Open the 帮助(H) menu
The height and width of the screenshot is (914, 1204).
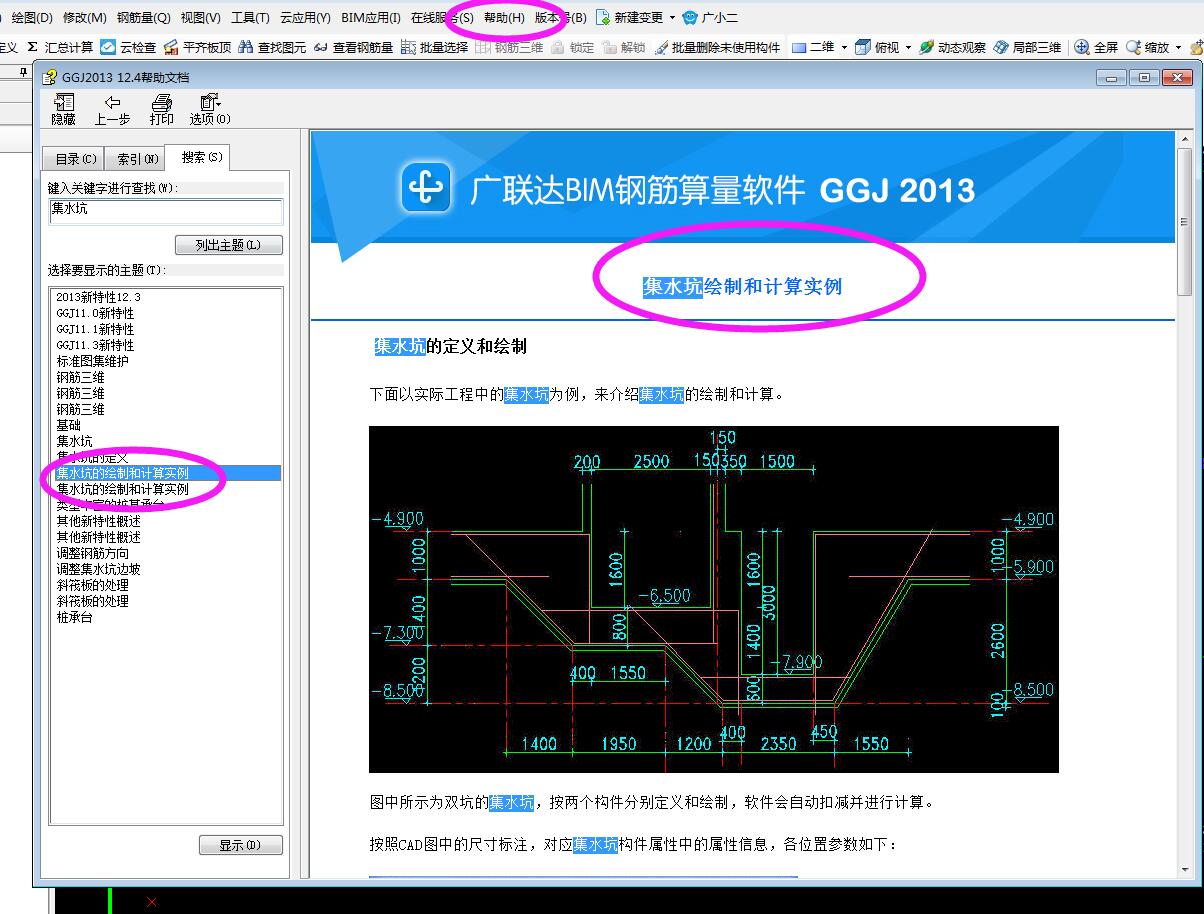(x=504, y=17)
